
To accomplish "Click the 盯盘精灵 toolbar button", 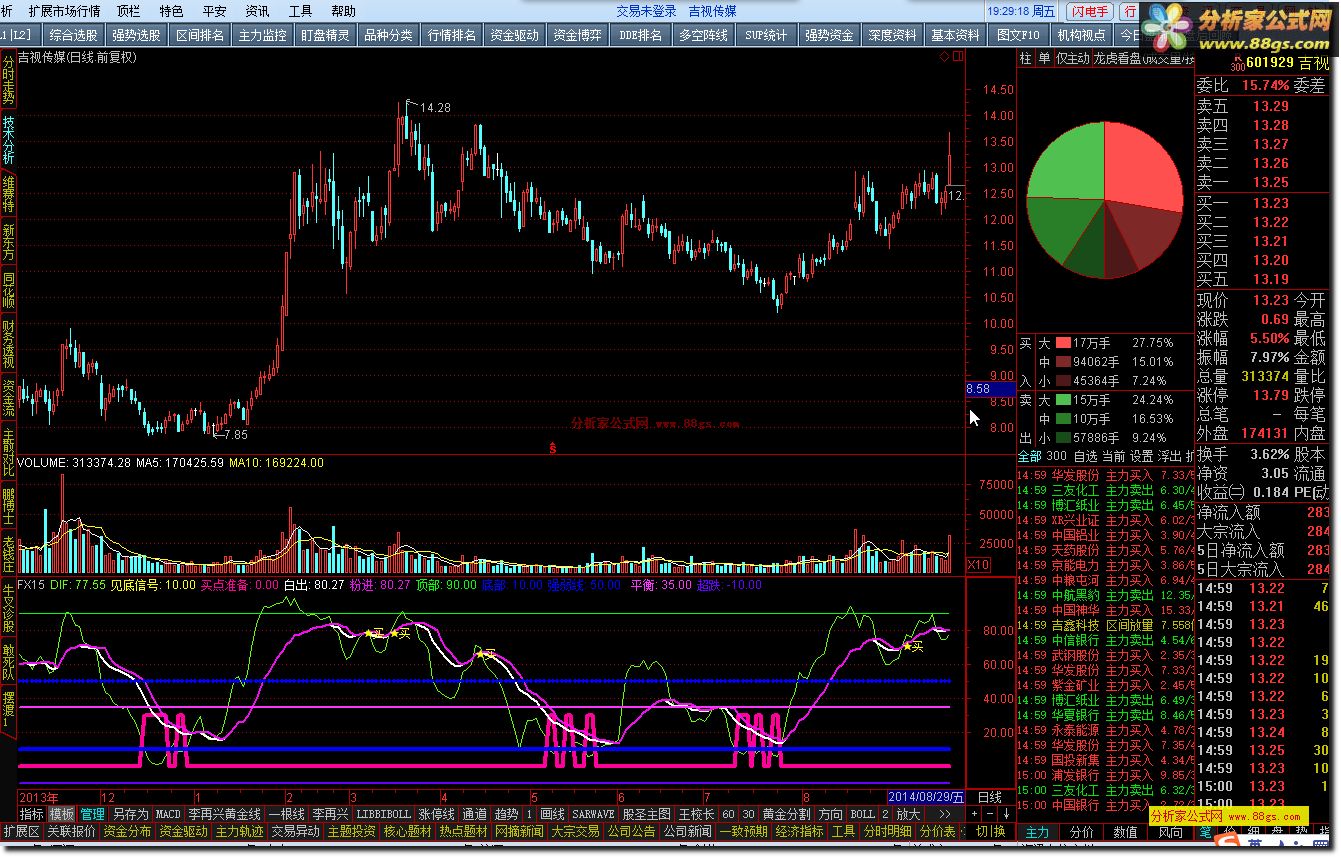I will tap(326, 35).
